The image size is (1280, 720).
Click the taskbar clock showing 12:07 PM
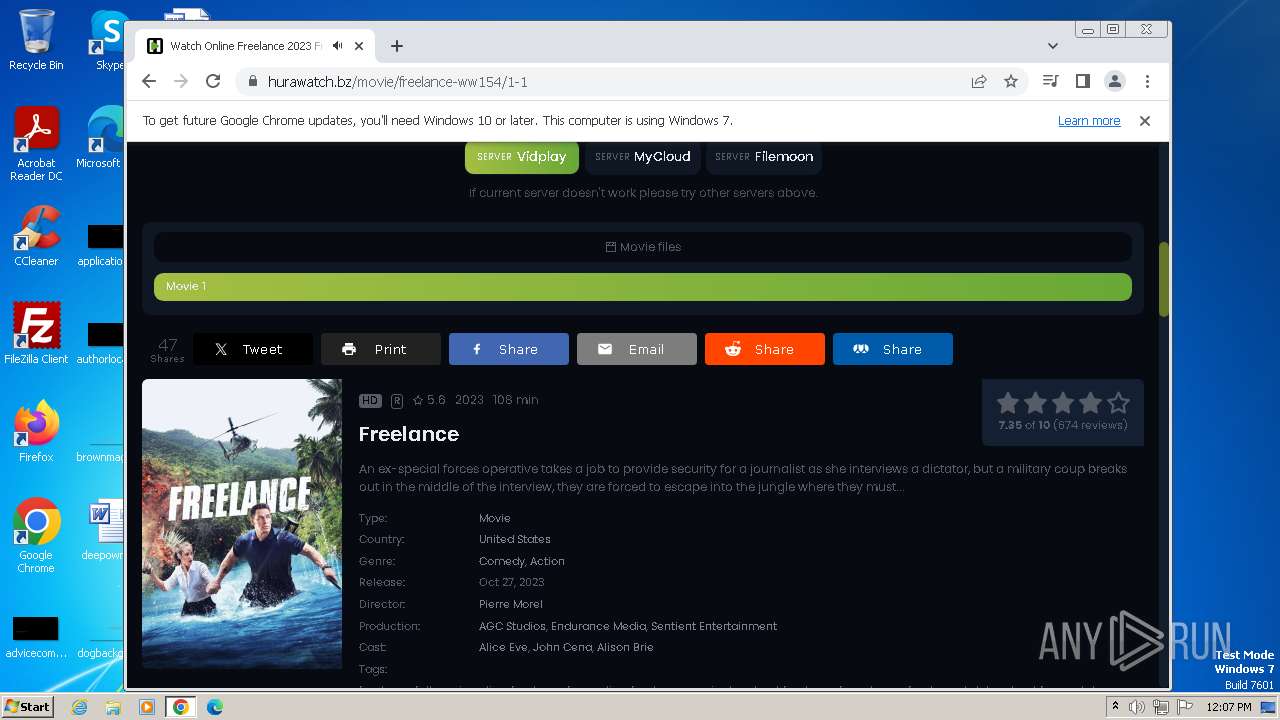pyautogui.click(x=1229, y=707)
